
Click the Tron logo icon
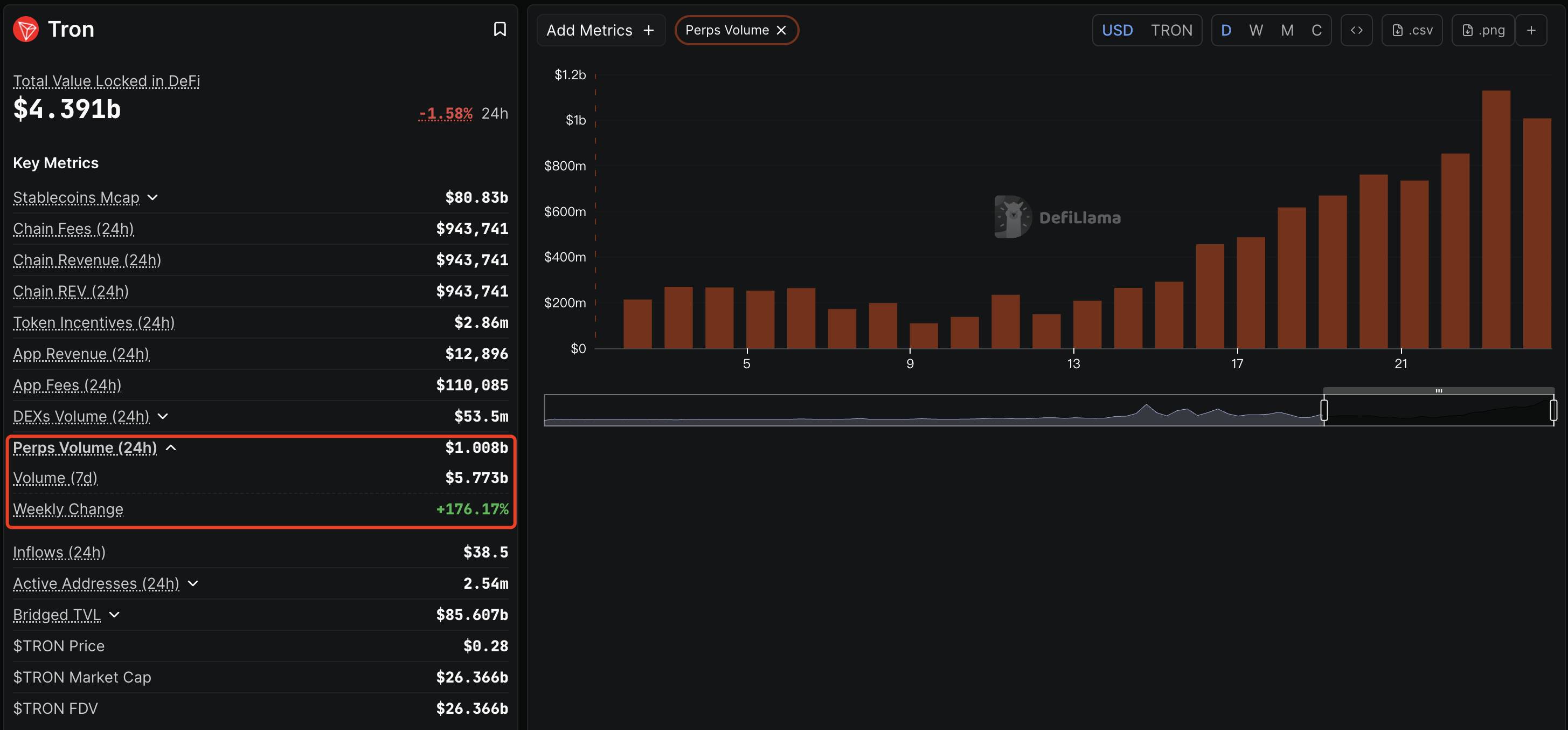coord(26,29)
